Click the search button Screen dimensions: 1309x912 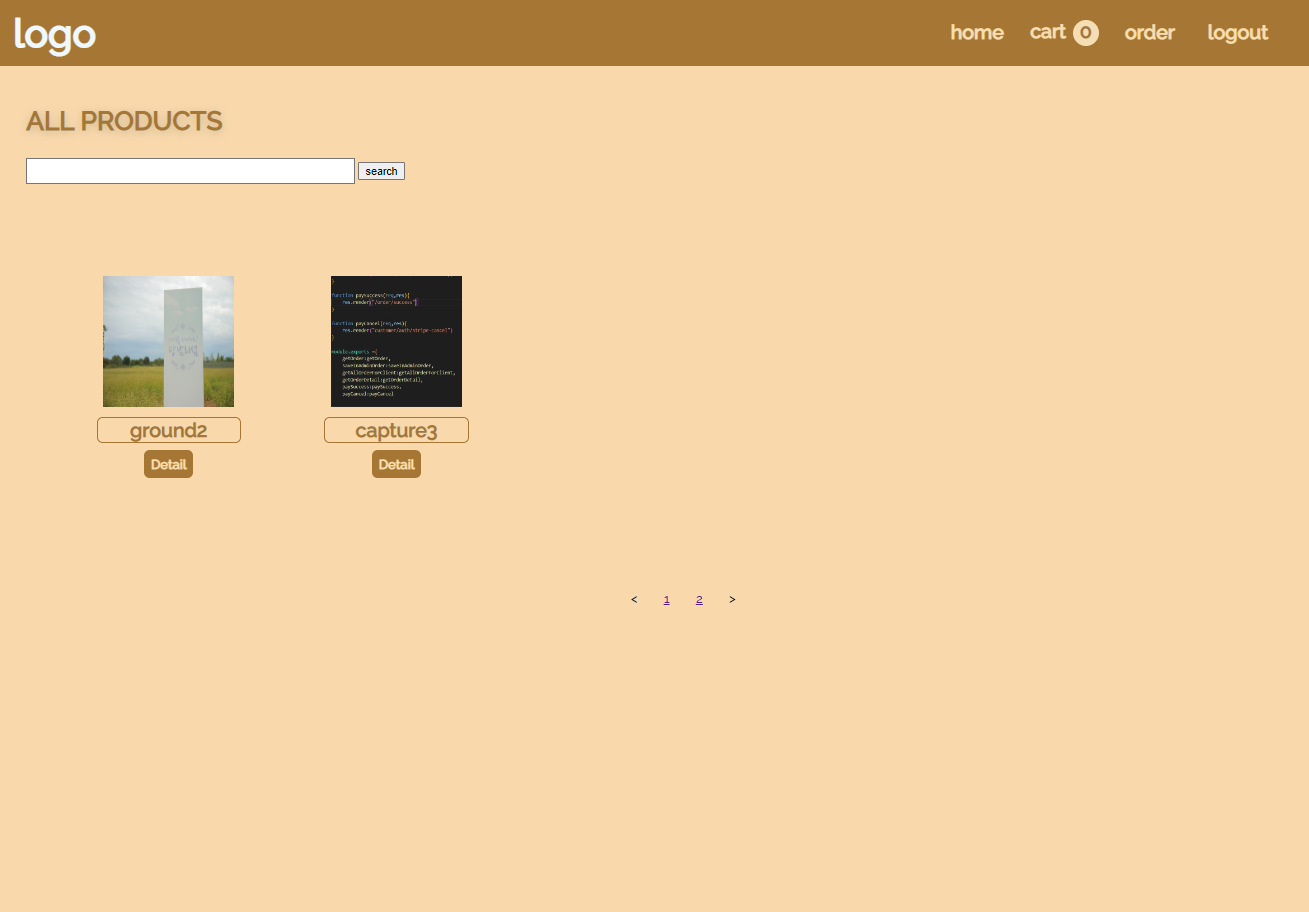click(x=381, y=171)
